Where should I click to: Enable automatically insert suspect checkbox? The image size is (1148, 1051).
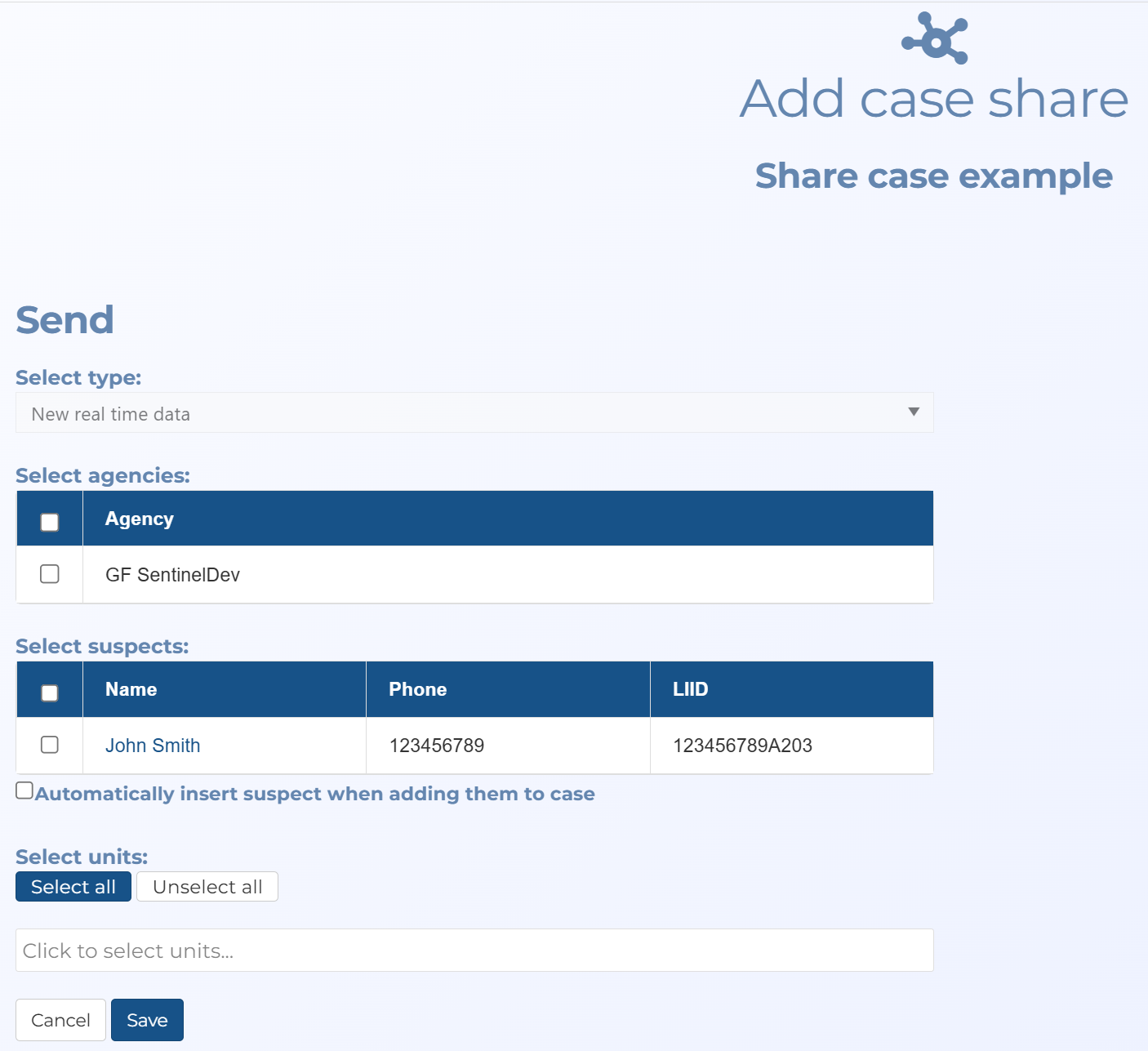(24, 790)
